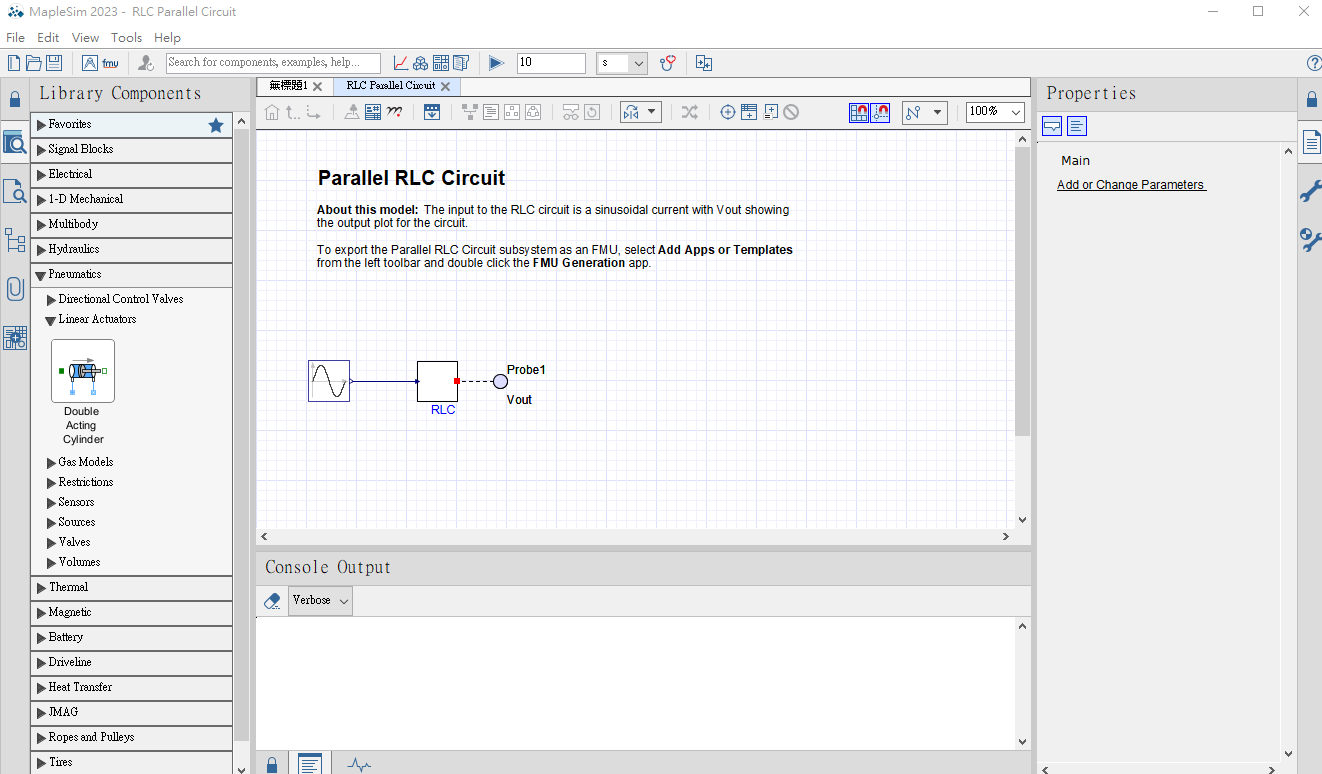The image size is (1322, 774).
Task: Collapse the Pneumatics library group
Action: coord(41,275)
